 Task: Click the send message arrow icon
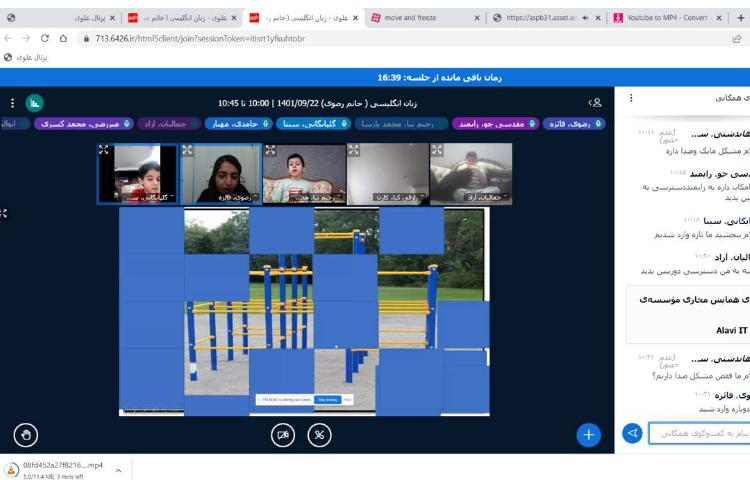tap(631, 433)
